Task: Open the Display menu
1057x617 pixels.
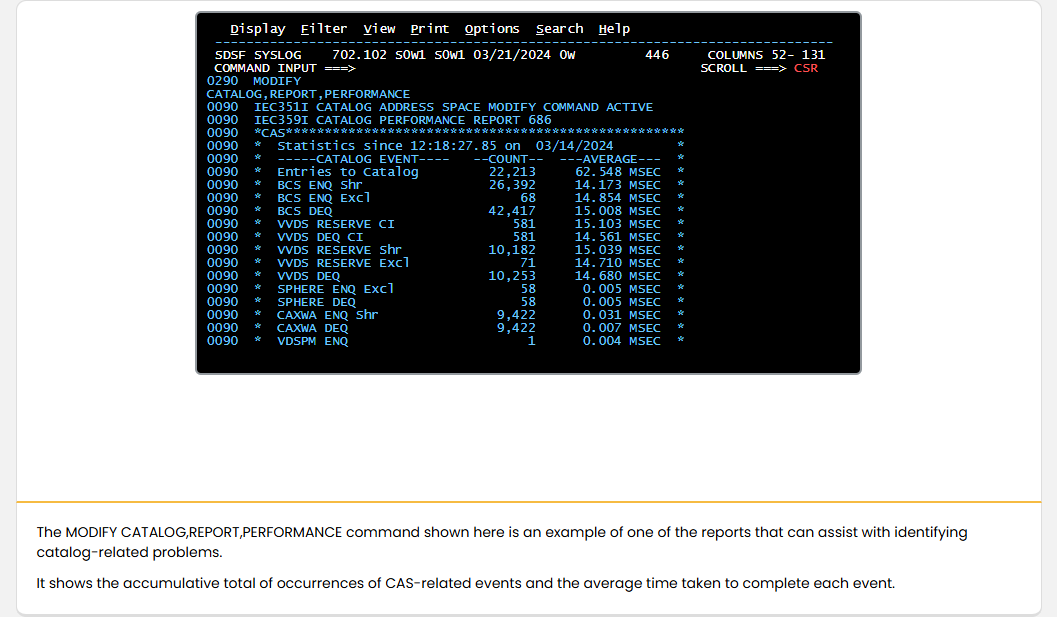Action: pyautogui.click(x=258, y=29)
